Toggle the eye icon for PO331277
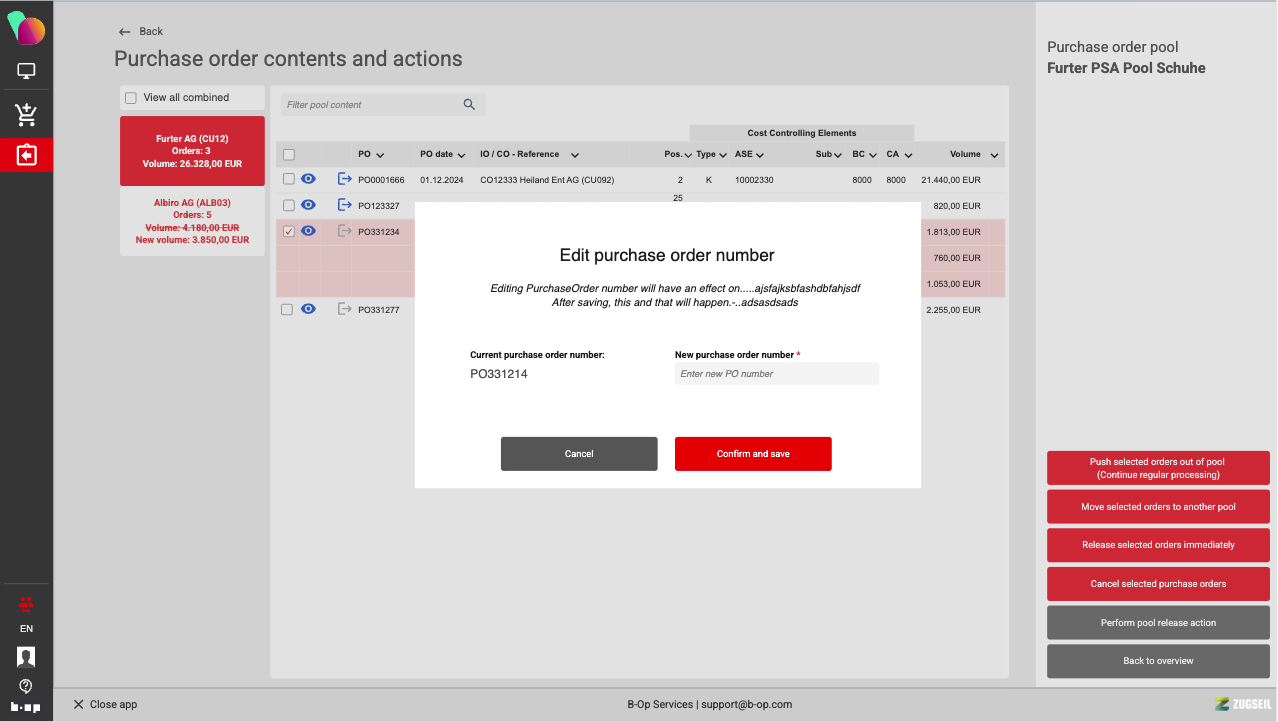The width and height of the screenshot is (1278, 722). [309, 310]
